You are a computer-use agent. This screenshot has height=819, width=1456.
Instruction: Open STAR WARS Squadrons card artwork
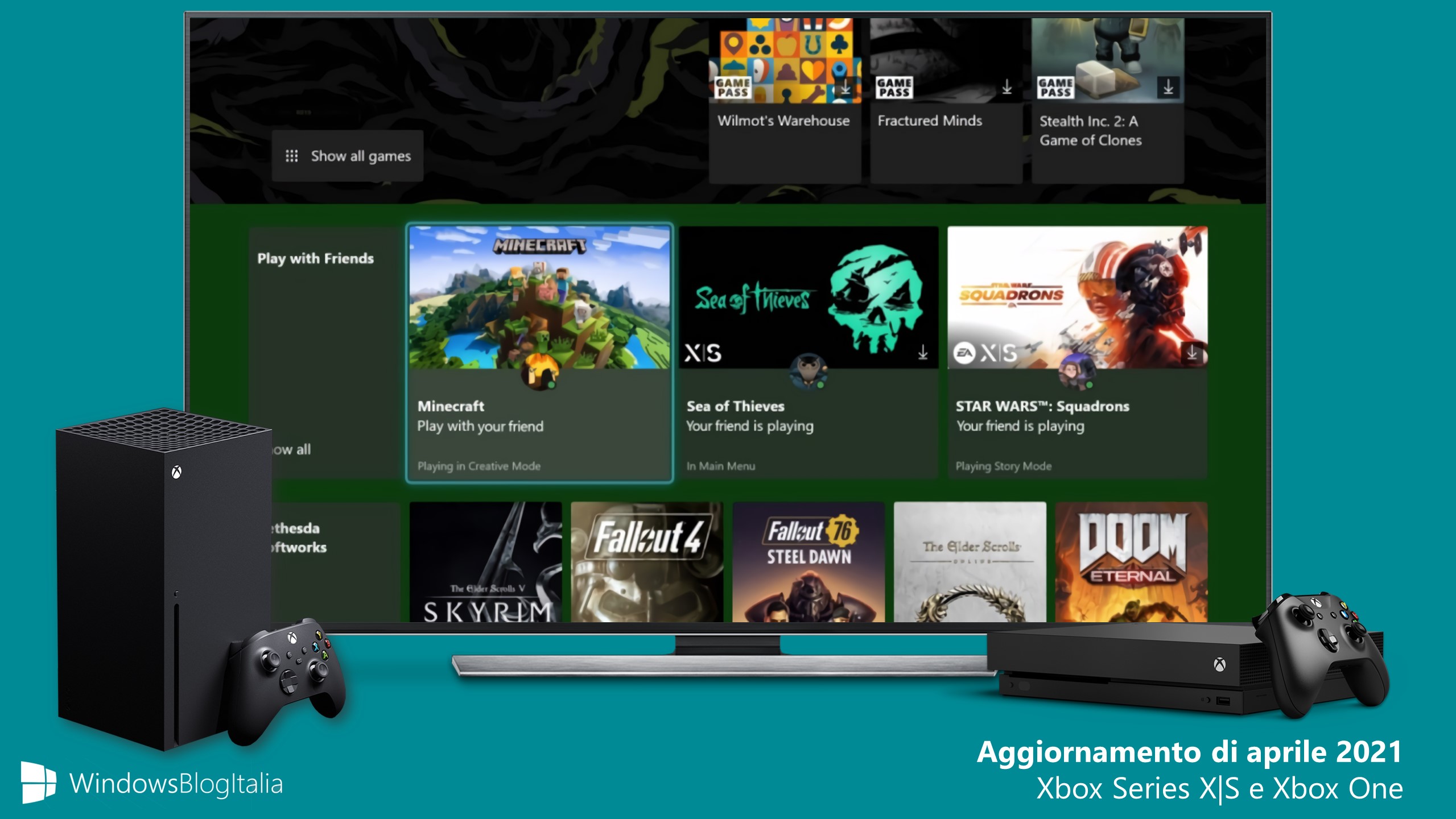coord(1077,297)
